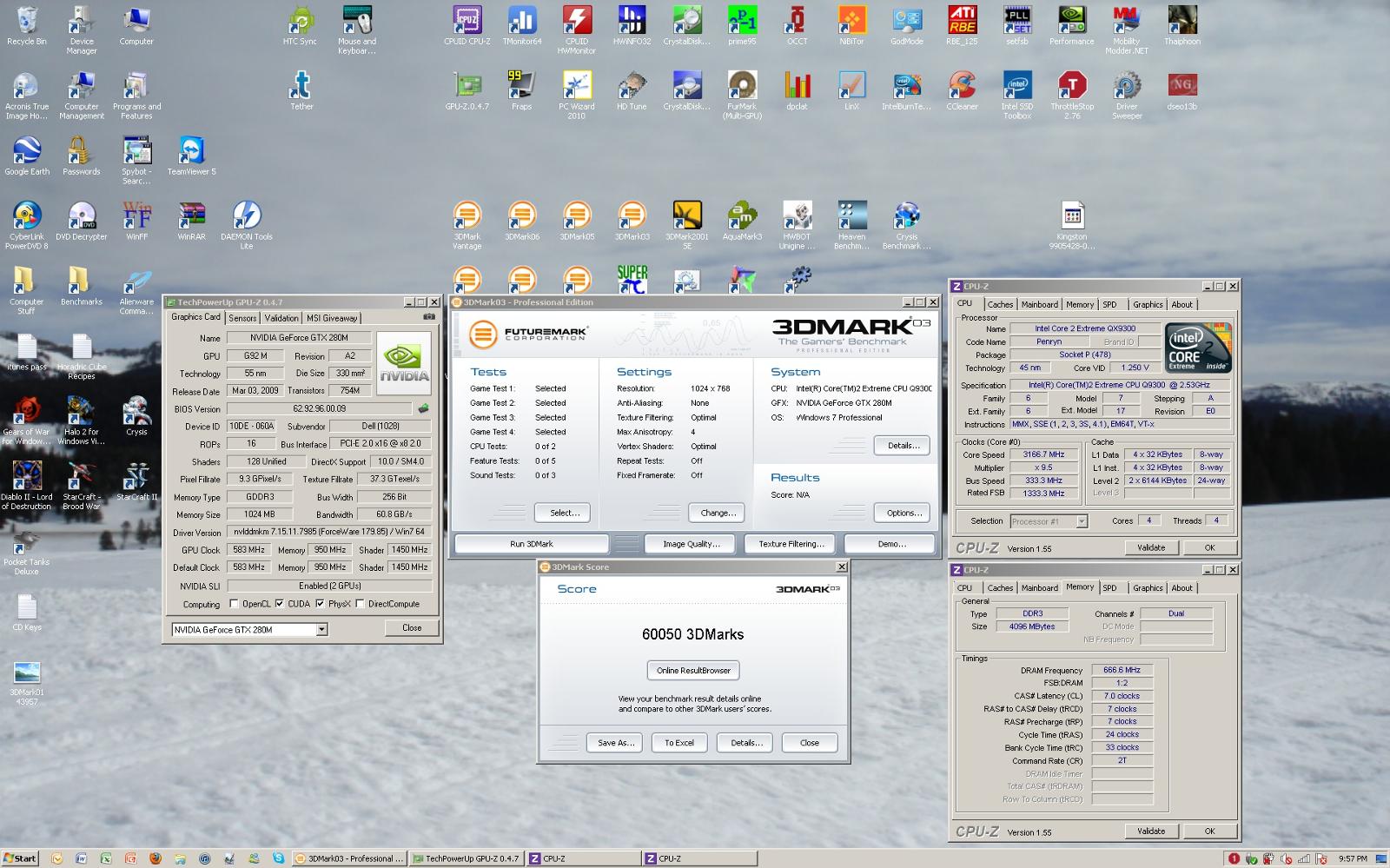Click the Select button under Tests
Viewport: 1390px width, 868px height.
pos(564,513)
